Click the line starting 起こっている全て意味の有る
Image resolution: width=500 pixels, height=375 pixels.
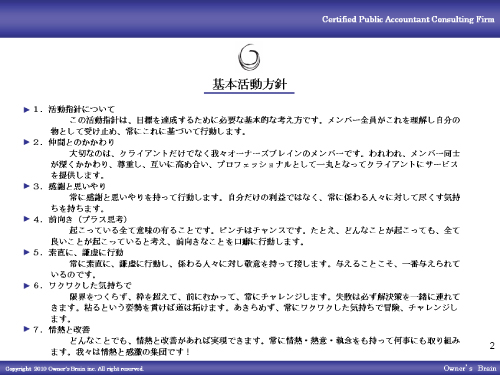pos(265,230)
